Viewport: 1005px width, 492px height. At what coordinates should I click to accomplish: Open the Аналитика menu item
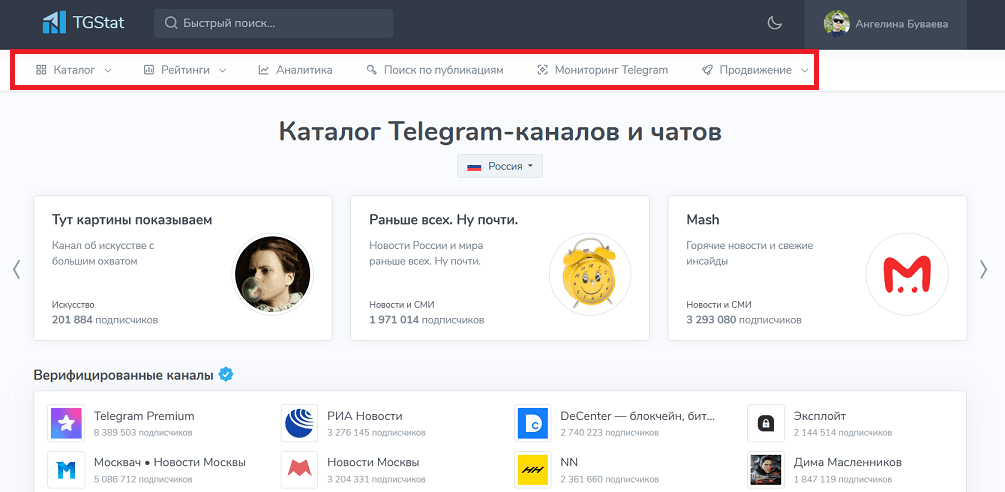pyautogui.click(x=295, y=70)
